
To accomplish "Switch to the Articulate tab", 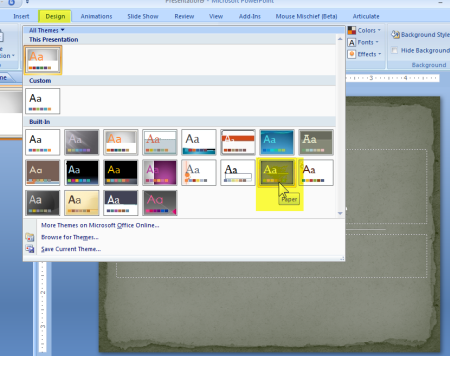I will point(366,16).
